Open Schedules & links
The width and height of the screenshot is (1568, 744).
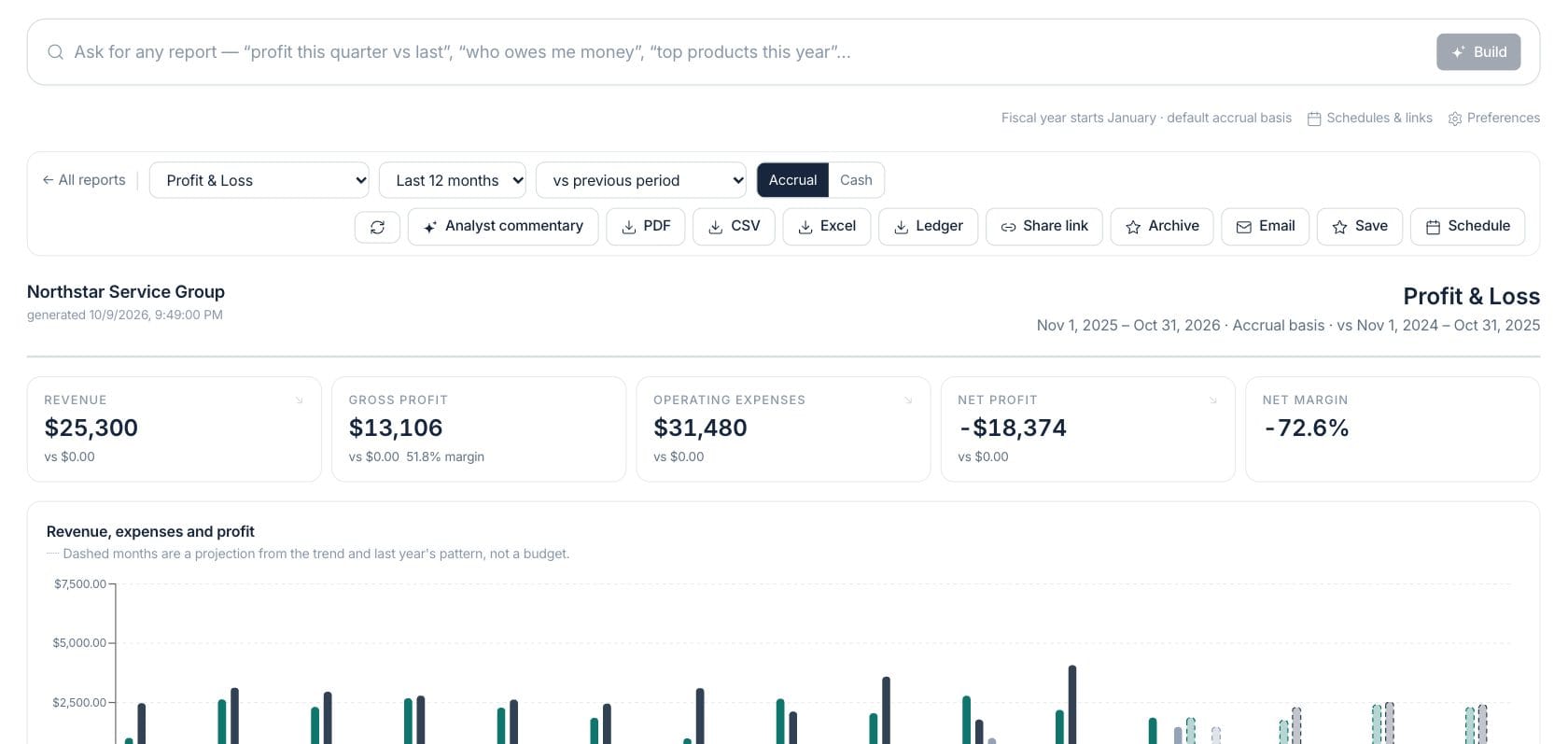click(x=1370, y=118)
